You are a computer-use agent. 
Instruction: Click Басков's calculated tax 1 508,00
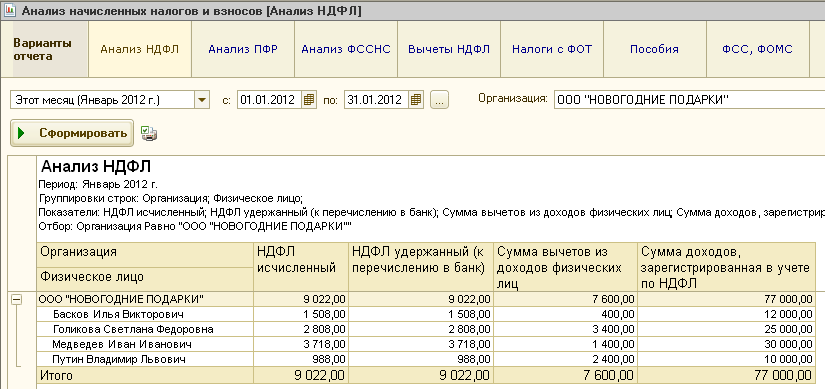pos(324,315)
